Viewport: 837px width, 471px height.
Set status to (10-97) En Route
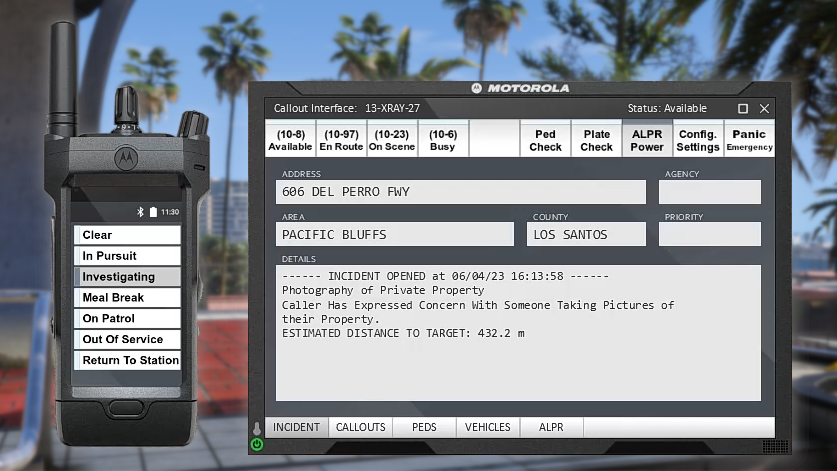point(341,140)
